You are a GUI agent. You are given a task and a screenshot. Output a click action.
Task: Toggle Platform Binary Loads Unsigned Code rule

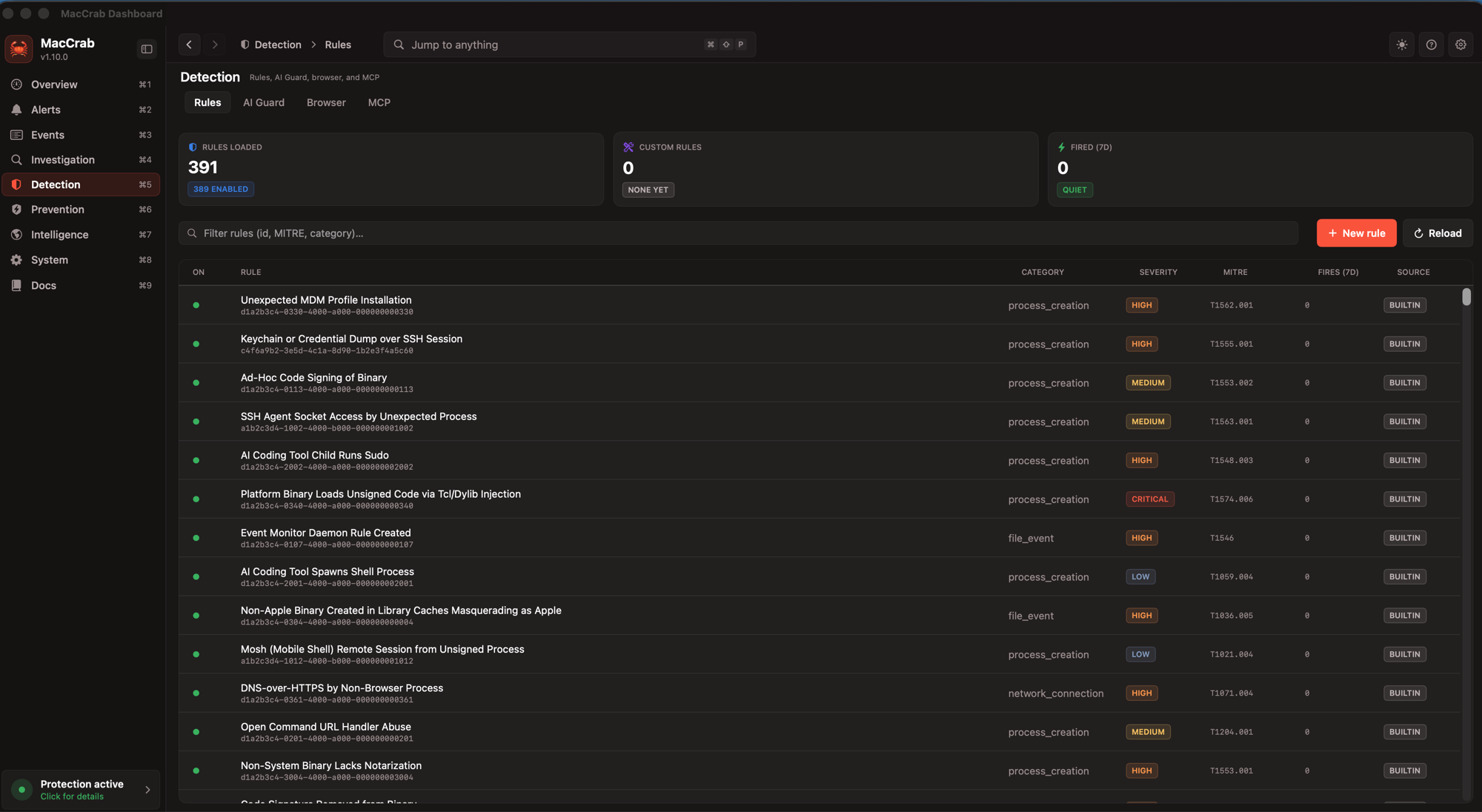coord(196,499)
